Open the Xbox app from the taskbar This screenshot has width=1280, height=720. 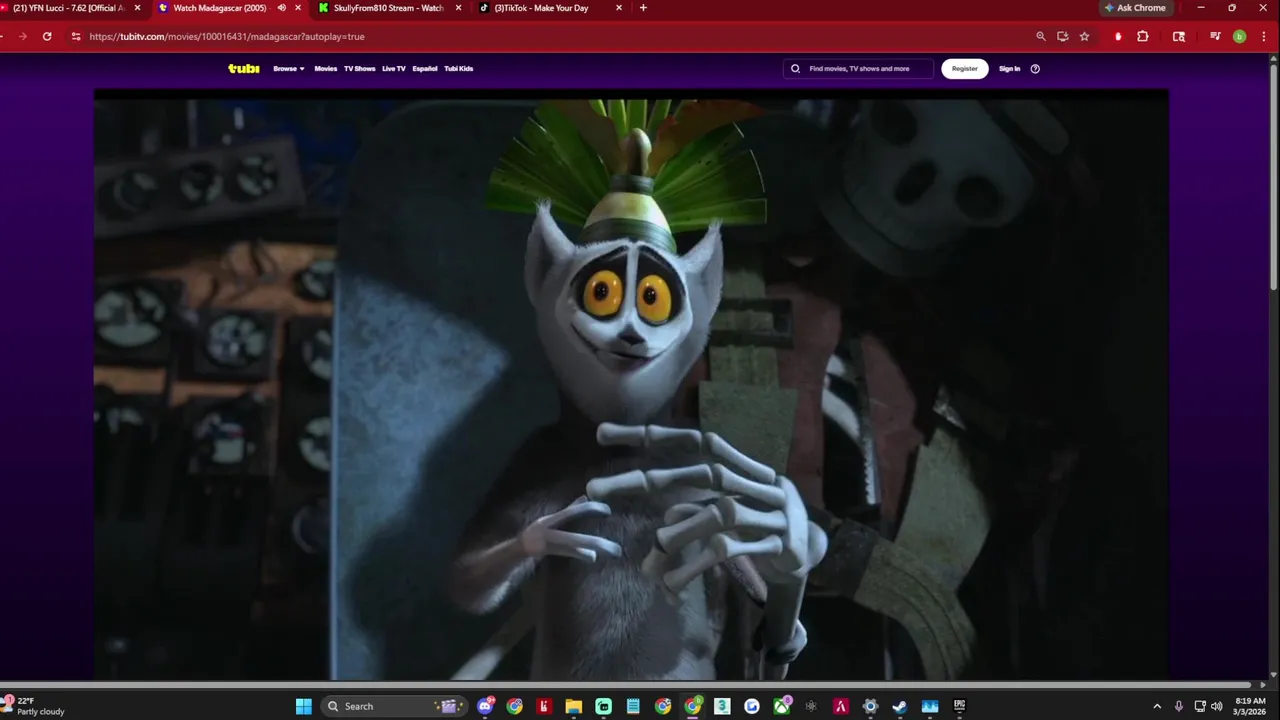pos(782,706)
